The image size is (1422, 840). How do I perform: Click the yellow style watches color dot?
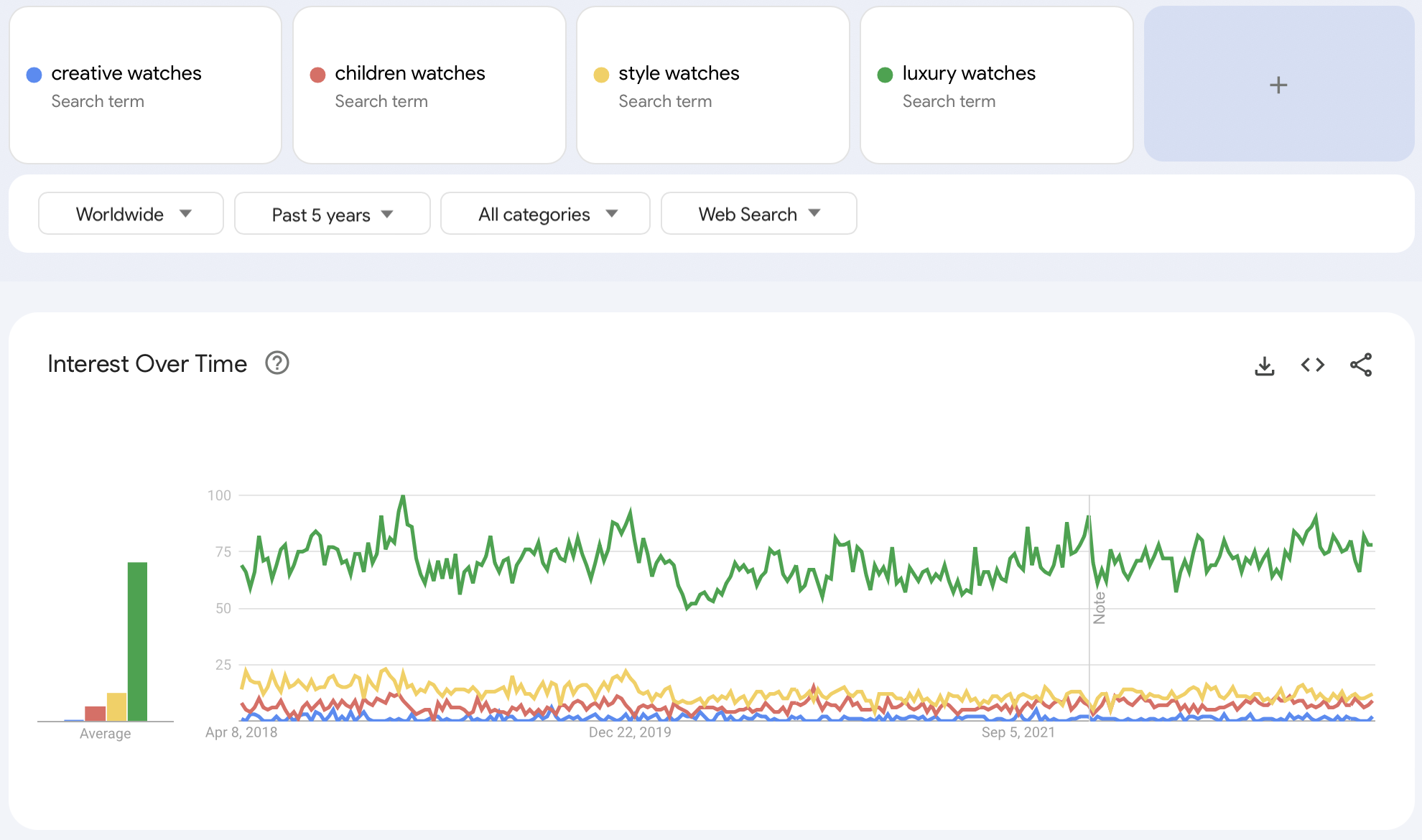(x=601, y=75)
